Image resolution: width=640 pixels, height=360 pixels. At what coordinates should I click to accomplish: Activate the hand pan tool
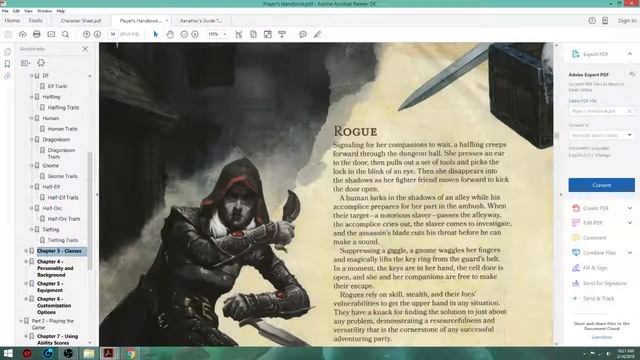coord(170,34)
